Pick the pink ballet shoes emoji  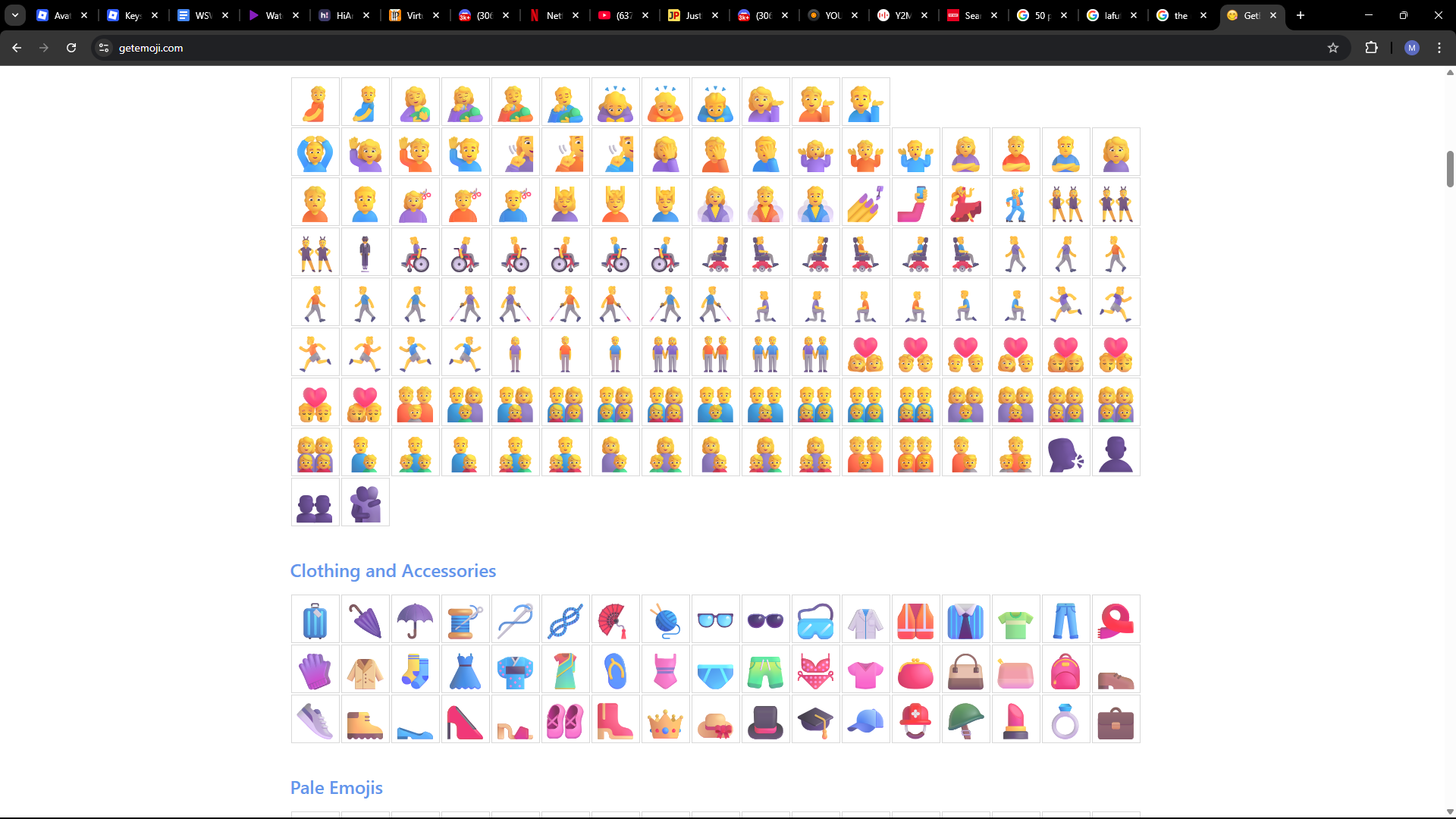tap(566, 720)
